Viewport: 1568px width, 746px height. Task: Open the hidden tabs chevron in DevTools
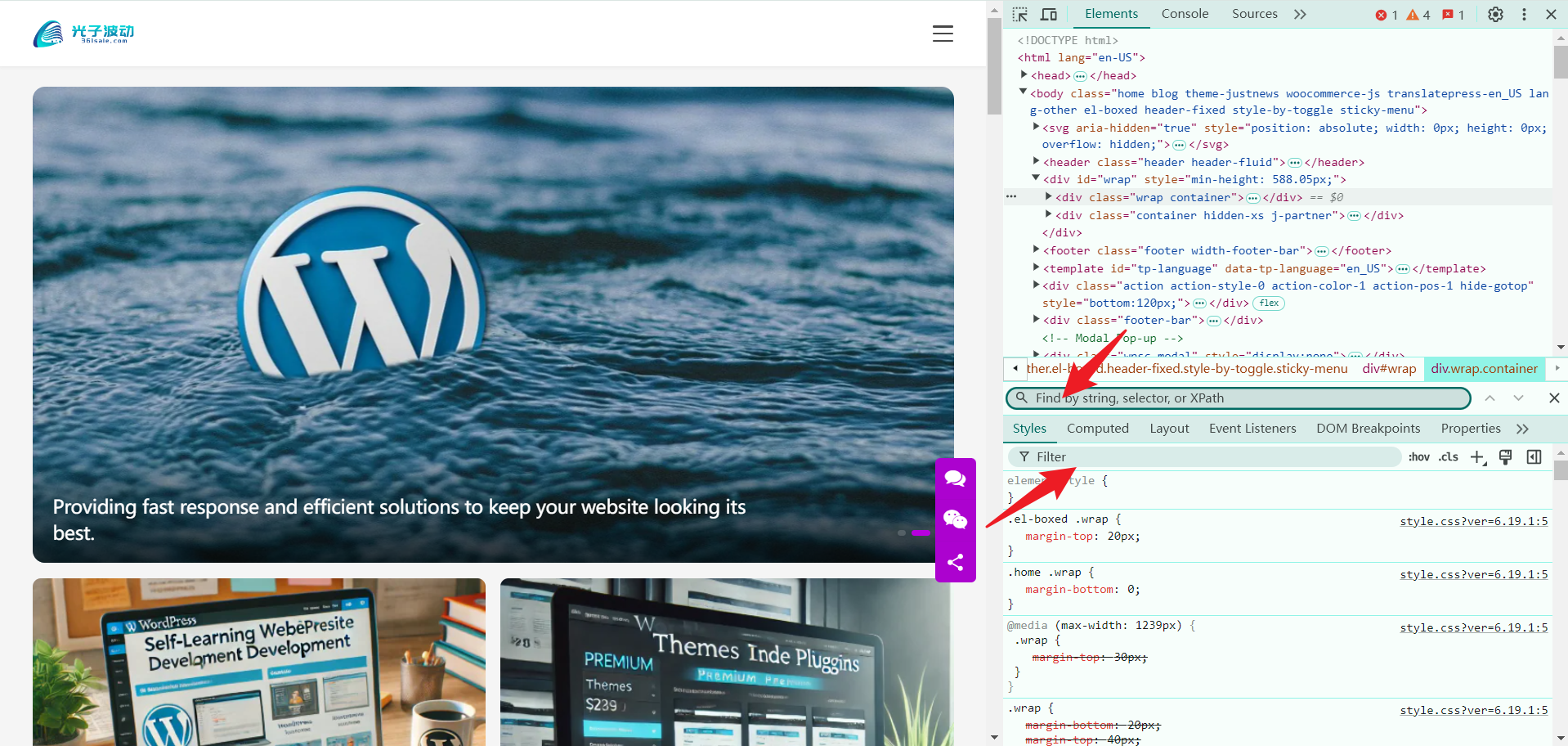(x=1300, y=14)
